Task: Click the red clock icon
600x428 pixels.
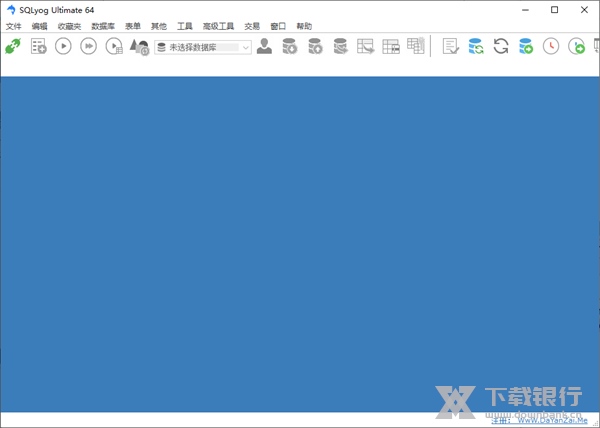Action: point(551,46)
